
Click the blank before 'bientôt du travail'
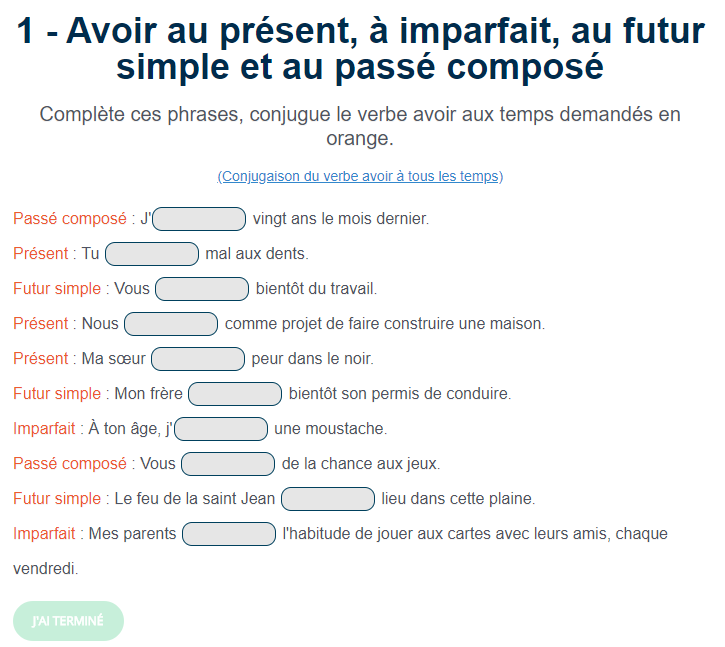[x=202, y=289]
